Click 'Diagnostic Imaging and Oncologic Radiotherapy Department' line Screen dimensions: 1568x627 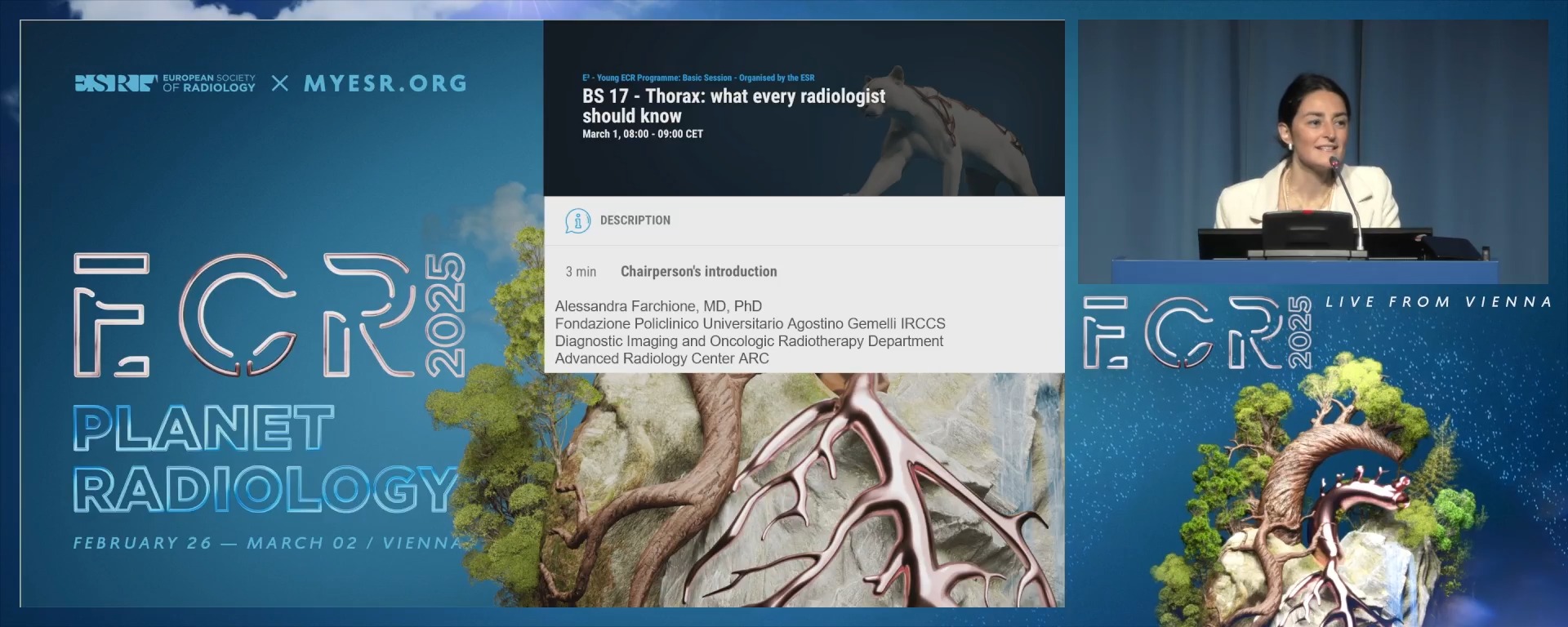pyautogui.click(x=749, y=340)
